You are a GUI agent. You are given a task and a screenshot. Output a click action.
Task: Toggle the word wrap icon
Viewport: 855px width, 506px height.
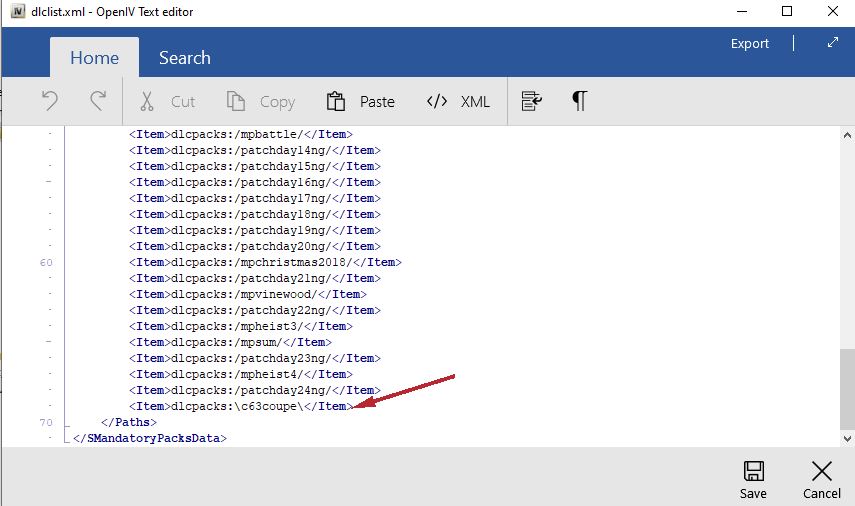[531, 101]
